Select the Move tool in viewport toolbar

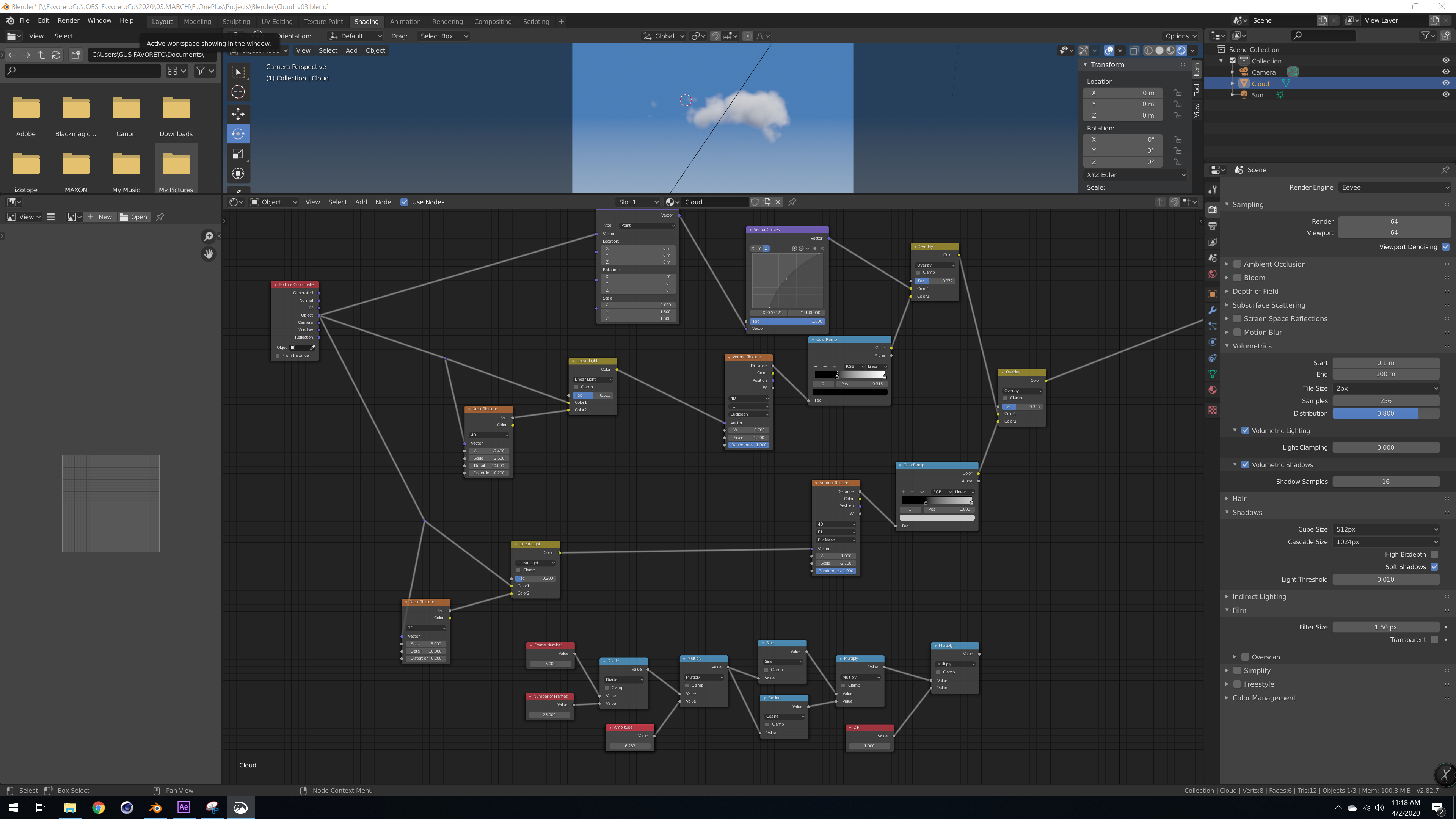(238, 114)
